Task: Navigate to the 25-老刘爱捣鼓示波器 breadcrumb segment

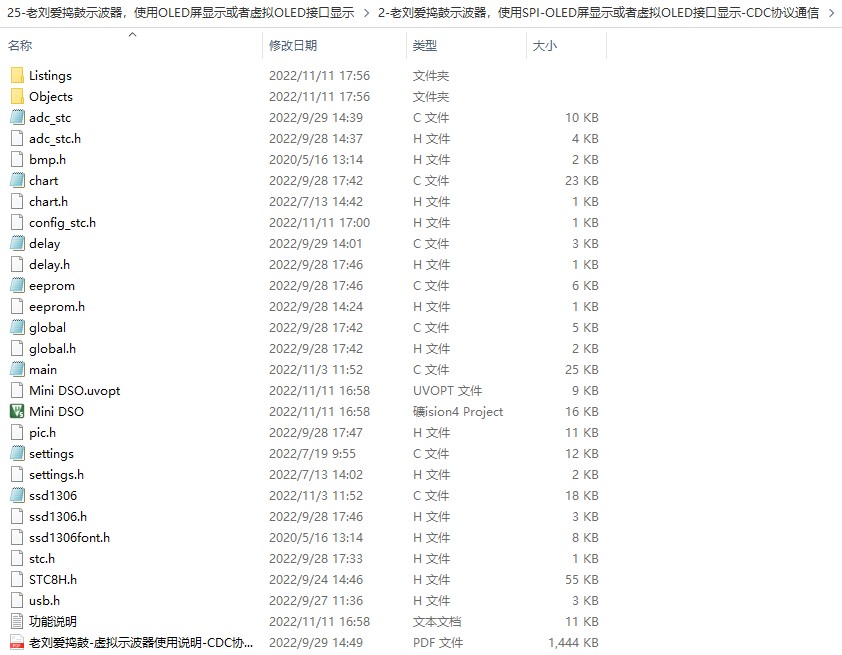Action: pos(180,13)
